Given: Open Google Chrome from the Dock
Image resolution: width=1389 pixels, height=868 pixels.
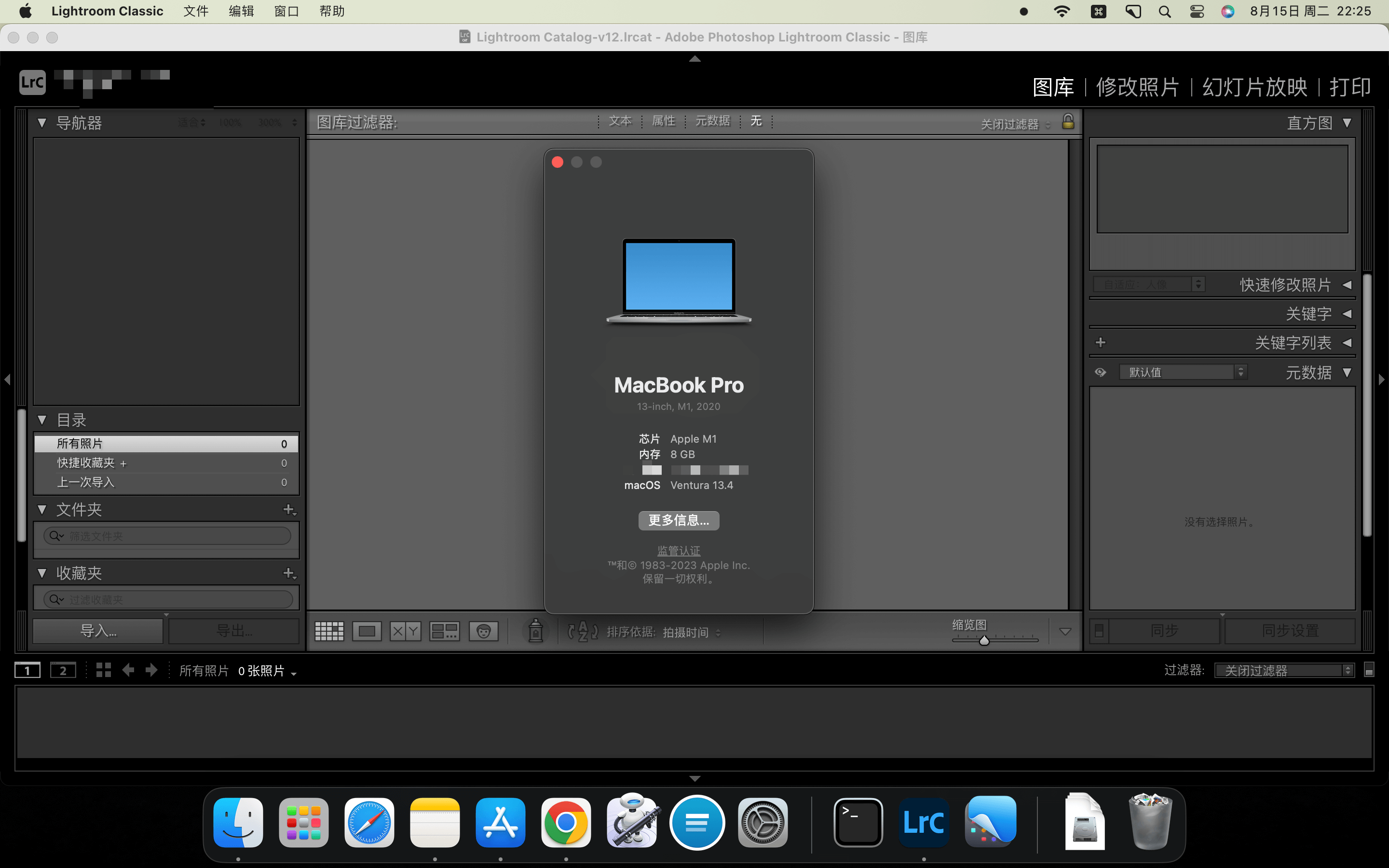Looking at the screenshot, I should click(566, 823).
